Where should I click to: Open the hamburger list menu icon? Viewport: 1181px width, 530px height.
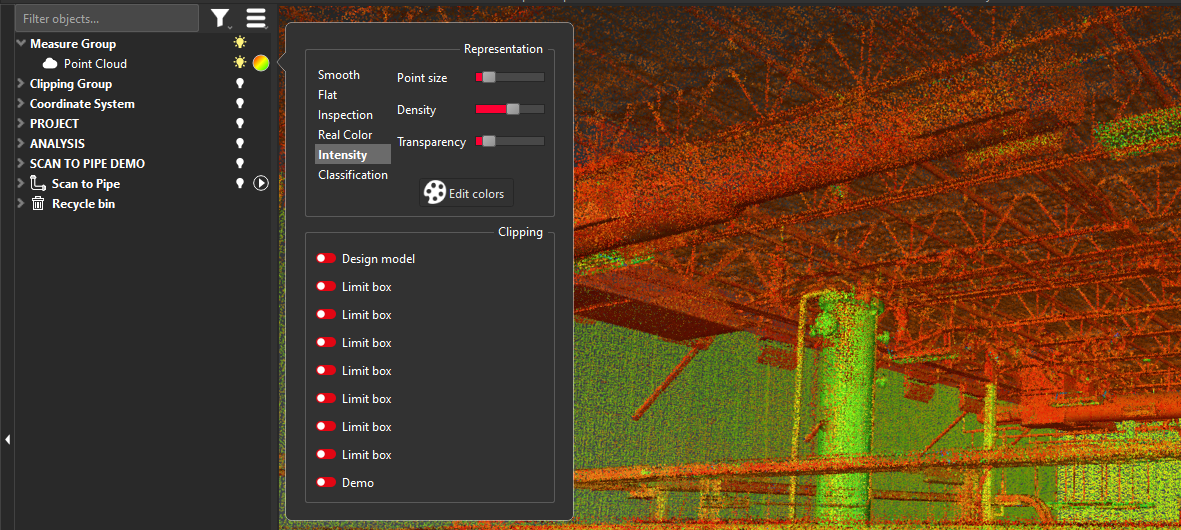[256, 18]
